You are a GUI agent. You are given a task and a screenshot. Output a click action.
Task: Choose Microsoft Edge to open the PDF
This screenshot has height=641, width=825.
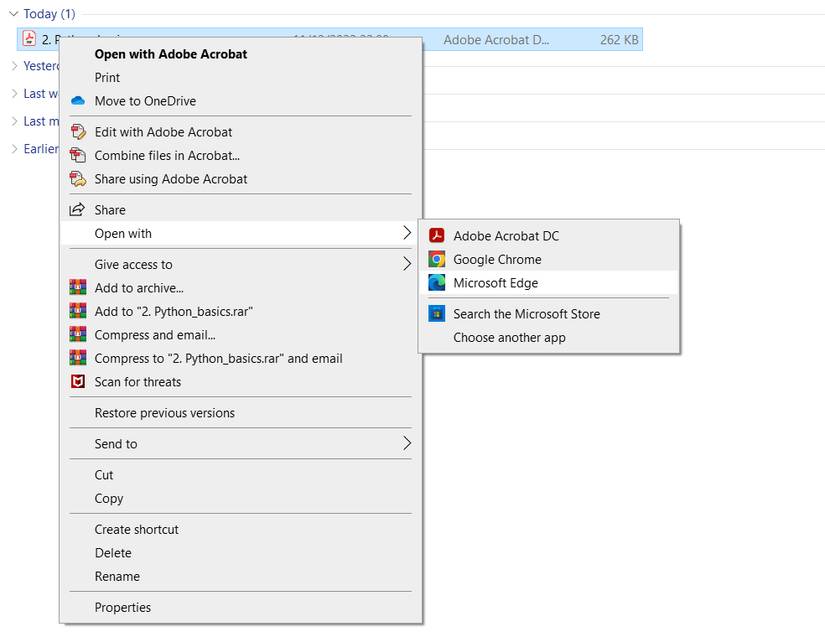click(498, 281)
